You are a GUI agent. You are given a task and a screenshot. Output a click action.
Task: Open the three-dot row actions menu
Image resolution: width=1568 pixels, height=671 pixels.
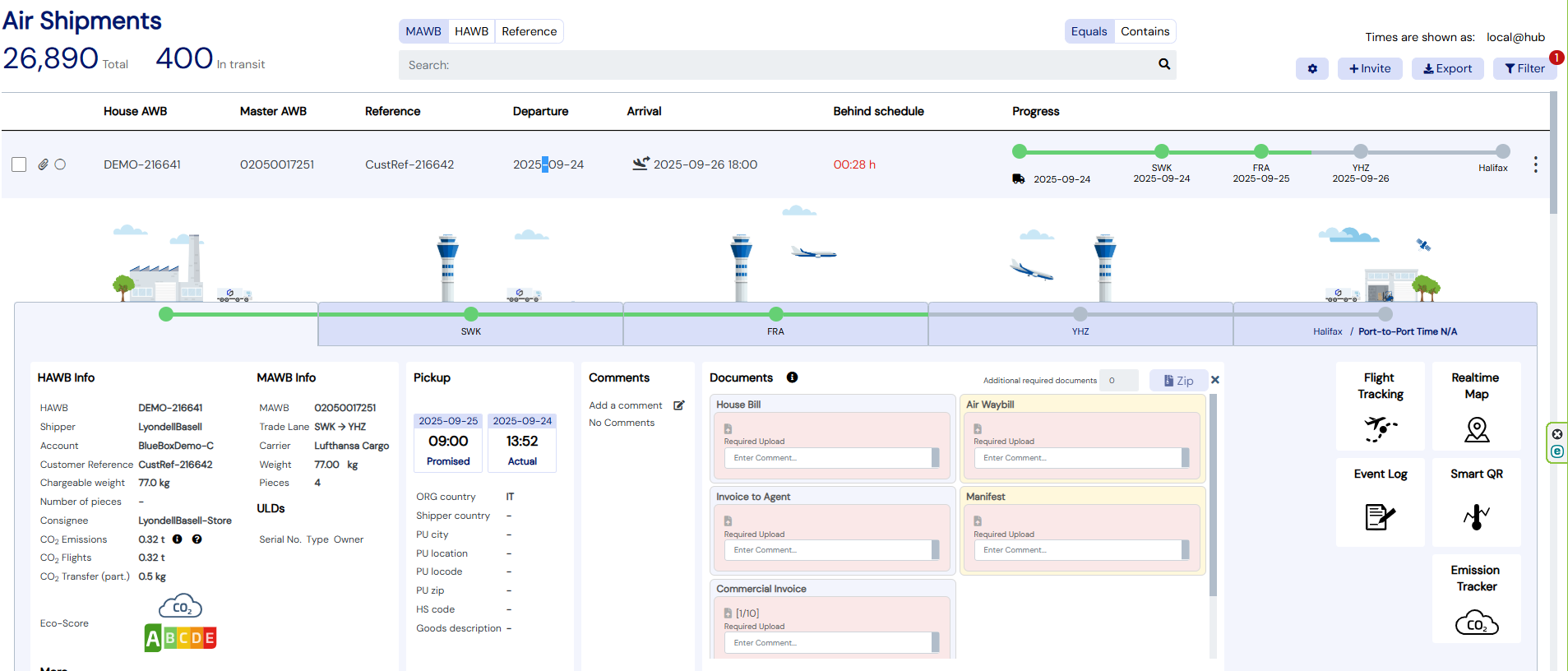point(1534,164)
